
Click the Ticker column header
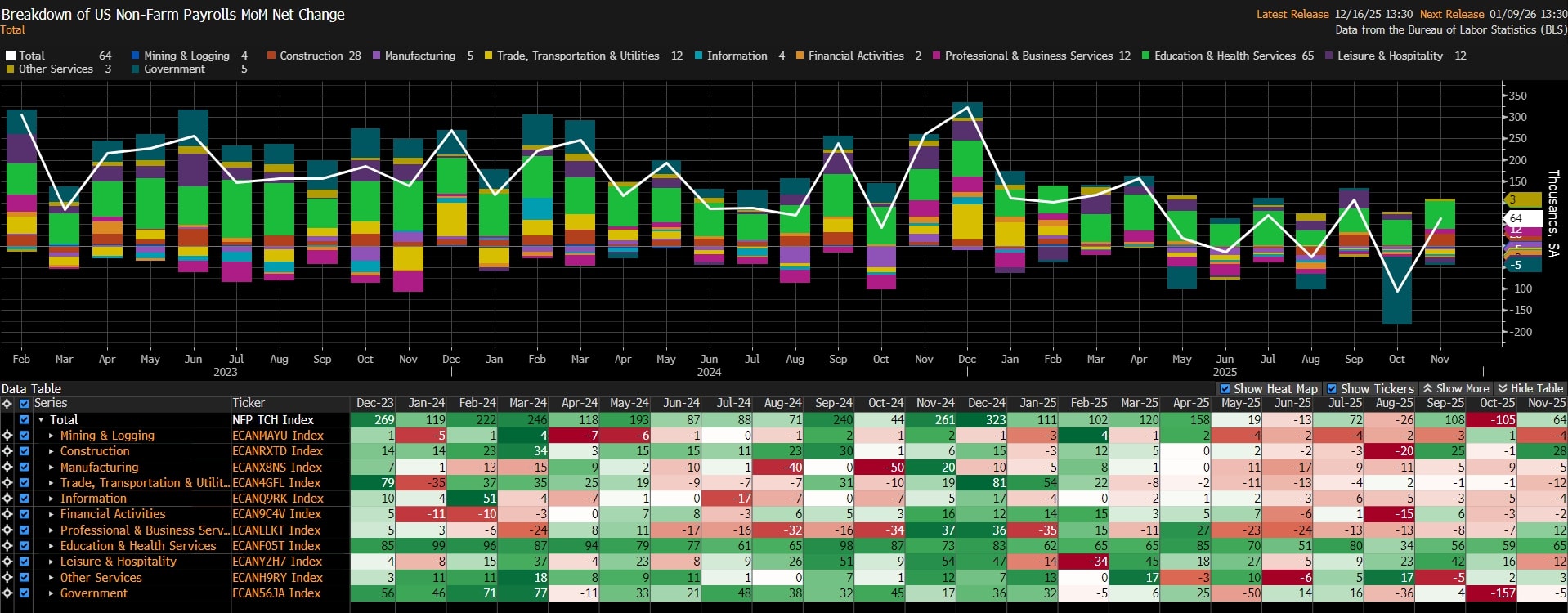249,403
